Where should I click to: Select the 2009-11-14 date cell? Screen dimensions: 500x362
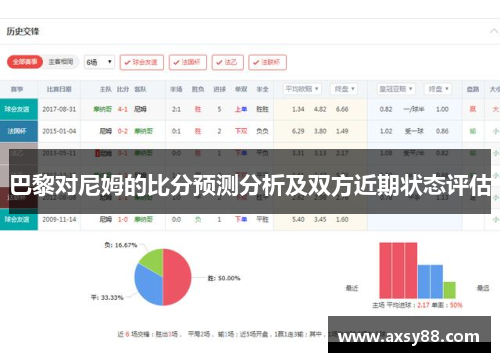tap(59, 219)
